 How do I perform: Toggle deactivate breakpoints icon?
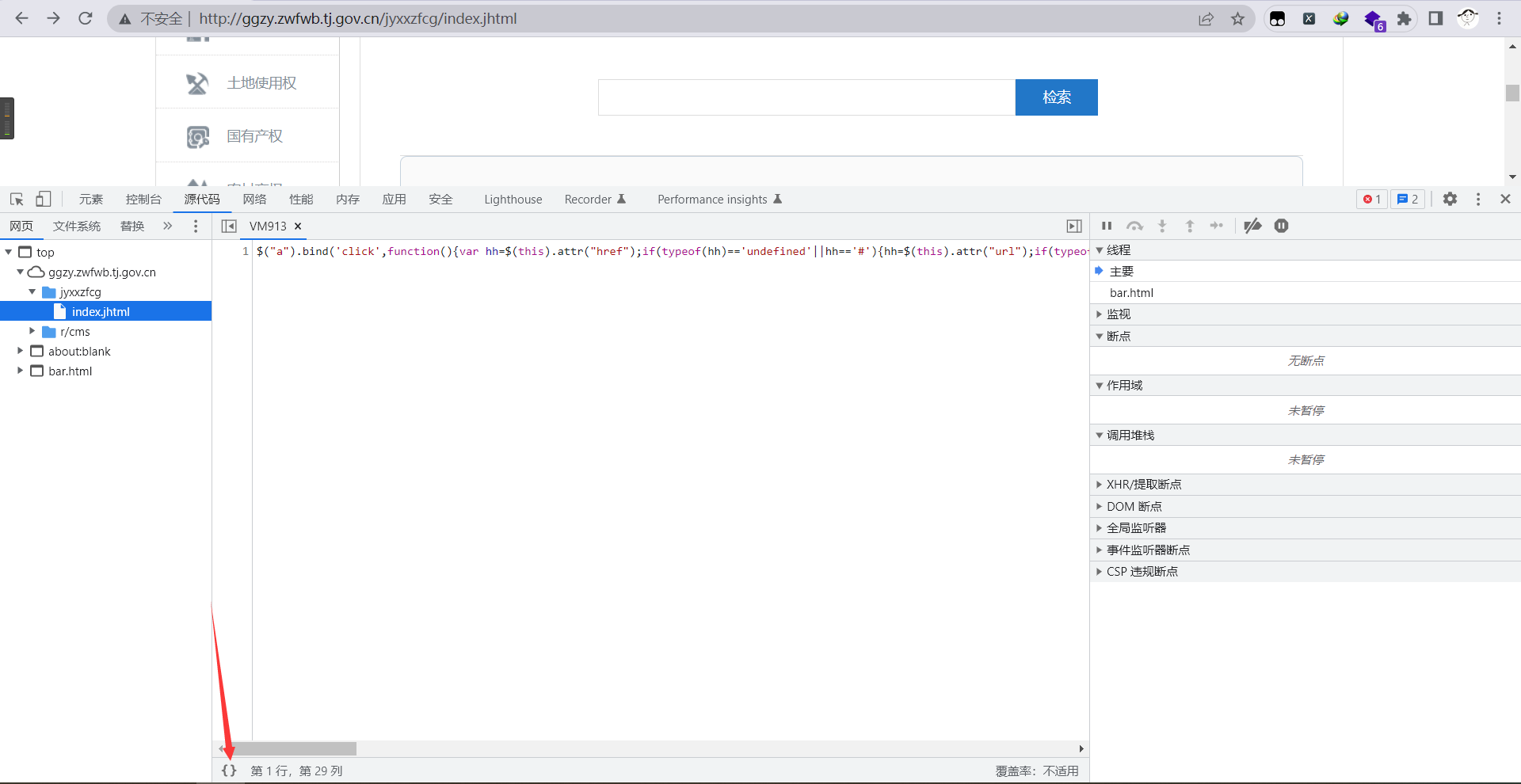(1252, 226)
